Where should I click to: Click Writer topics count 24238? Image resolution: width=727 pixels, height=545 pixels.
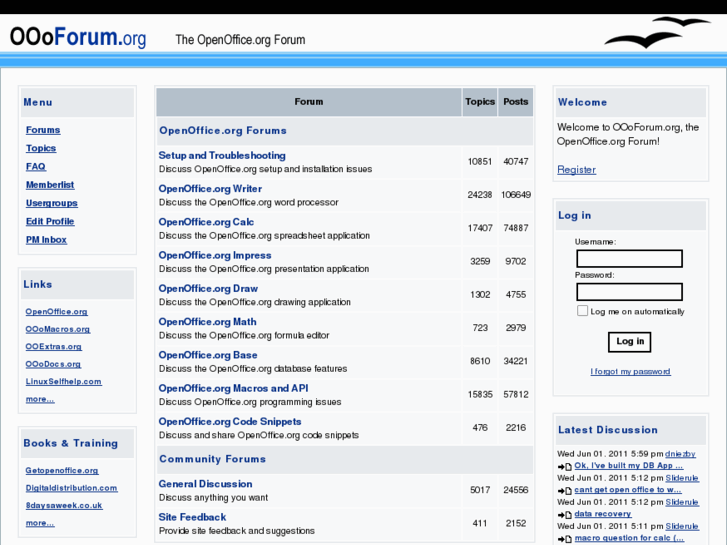(x=480, y=195)
